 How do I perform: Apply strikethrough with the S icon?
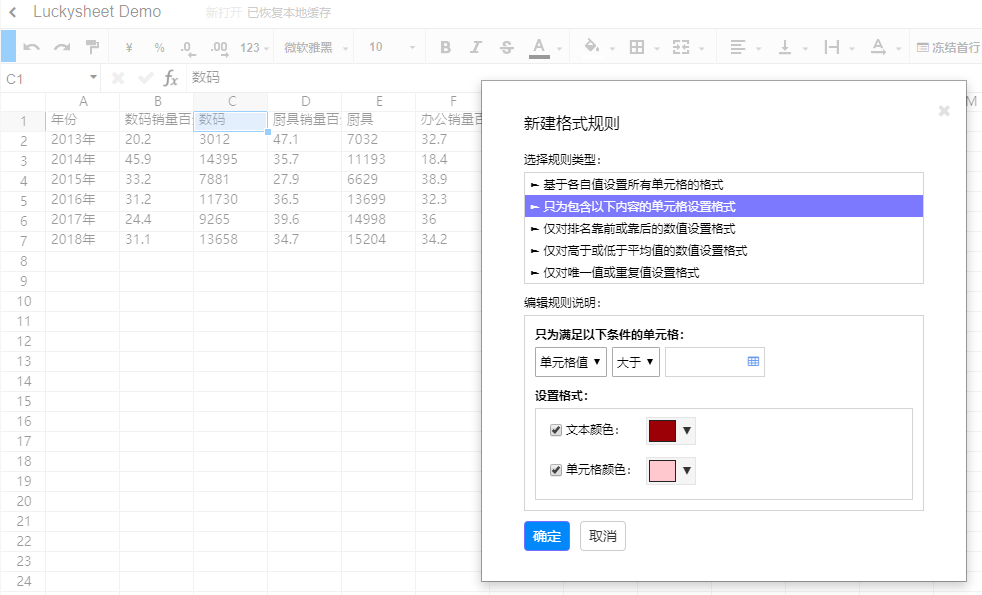507,46
